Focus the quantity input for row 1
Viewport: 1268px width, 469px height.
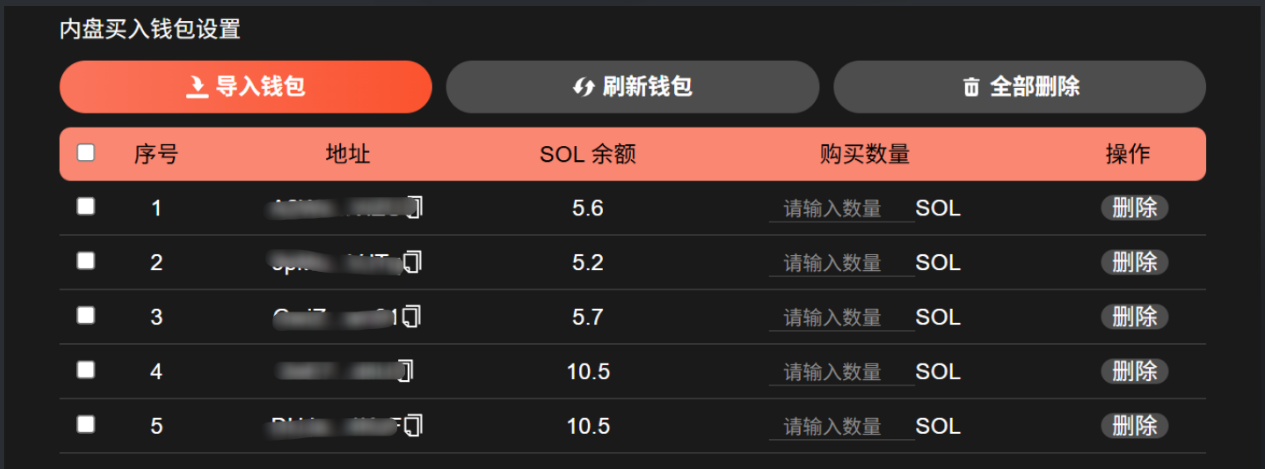tap(841, 208)
